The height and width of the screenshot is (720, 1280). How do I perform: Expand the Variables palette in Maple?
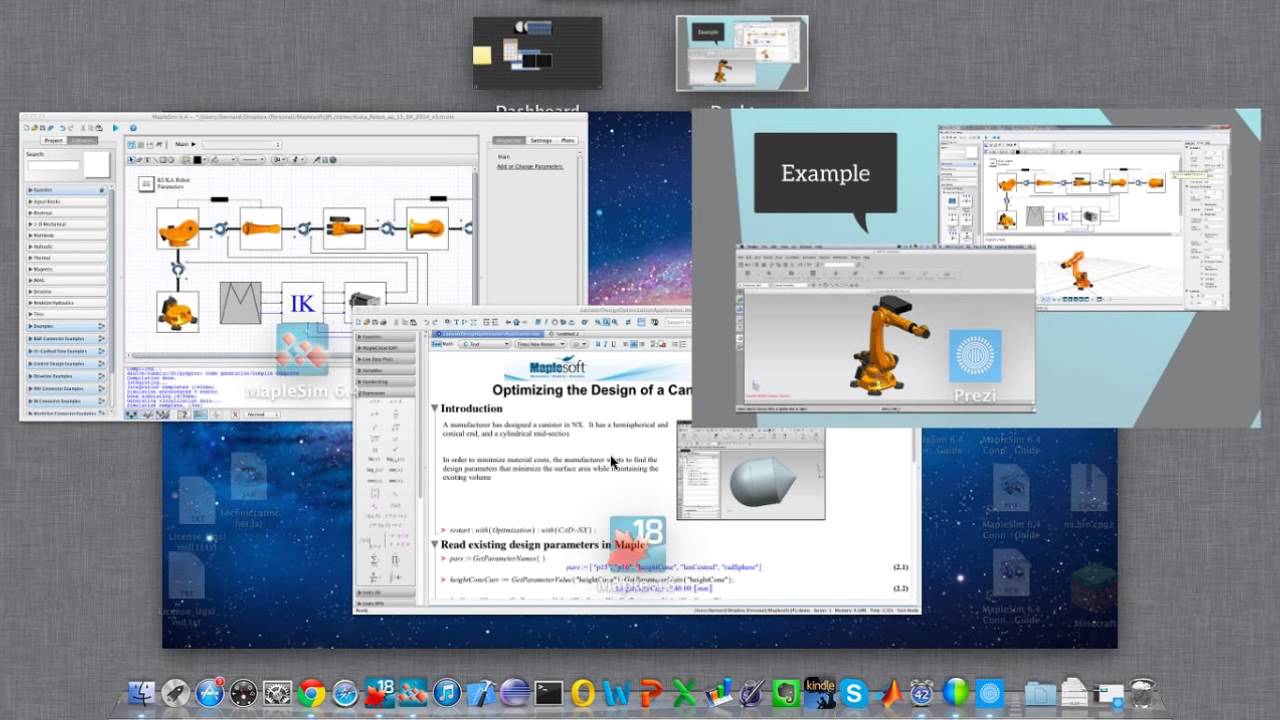[385, 370]
